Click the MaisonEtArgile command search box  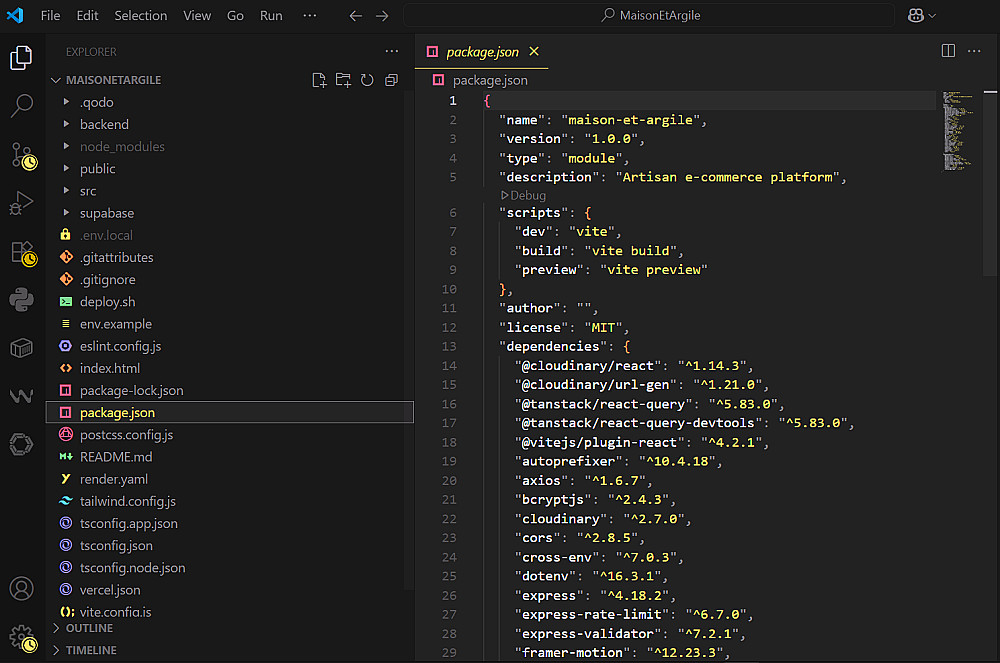[650, 16]
